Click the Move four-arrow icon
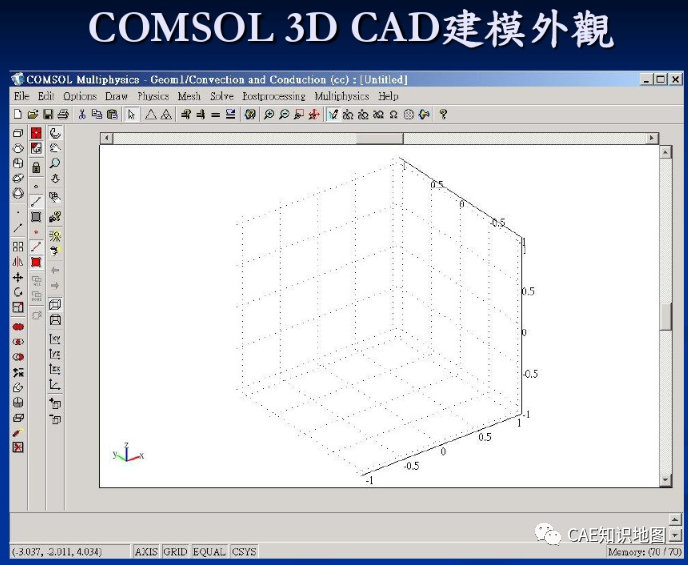 click(x=18, y=277)
